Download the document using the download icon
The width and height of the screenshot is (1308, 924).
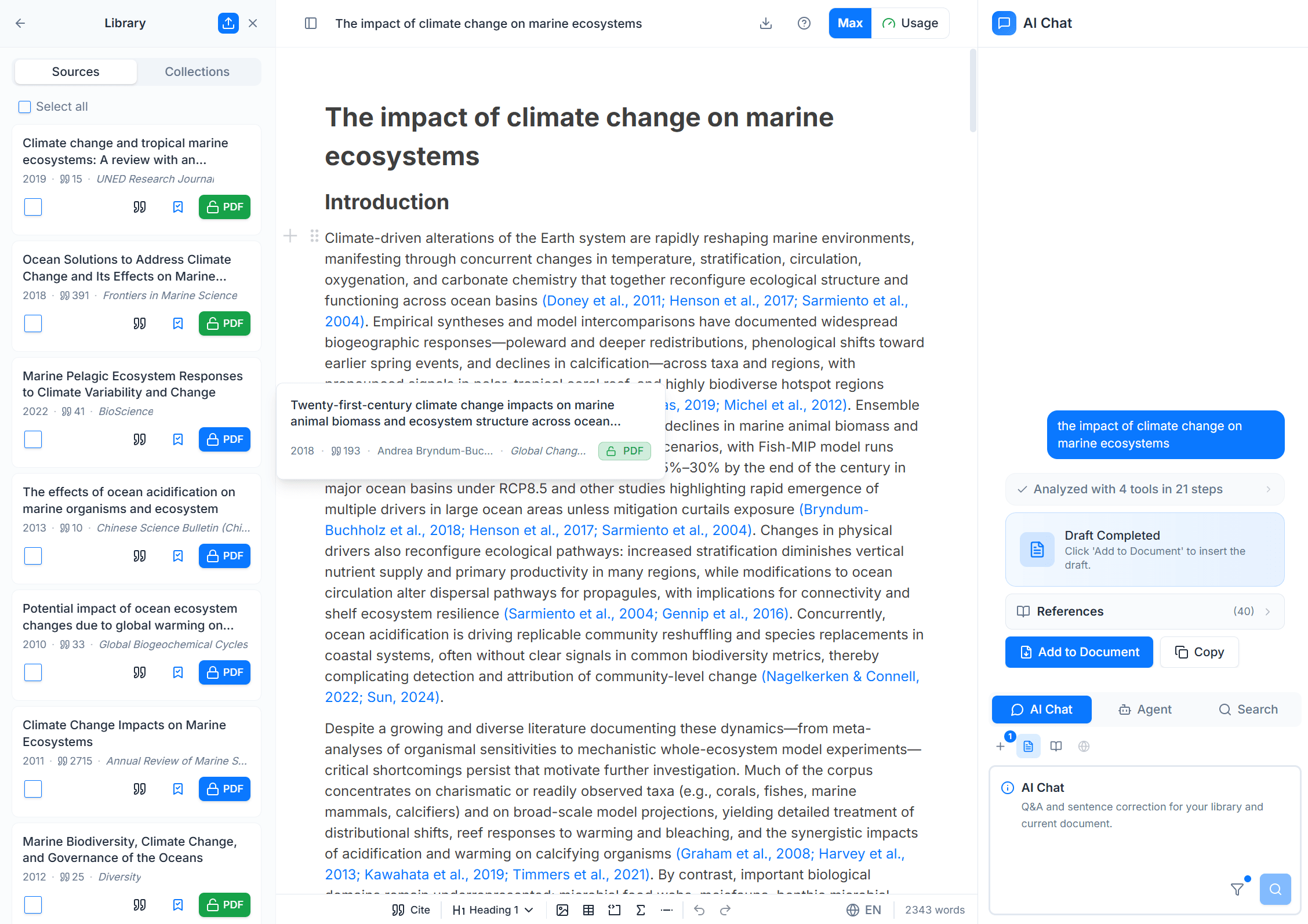(766, 23)
